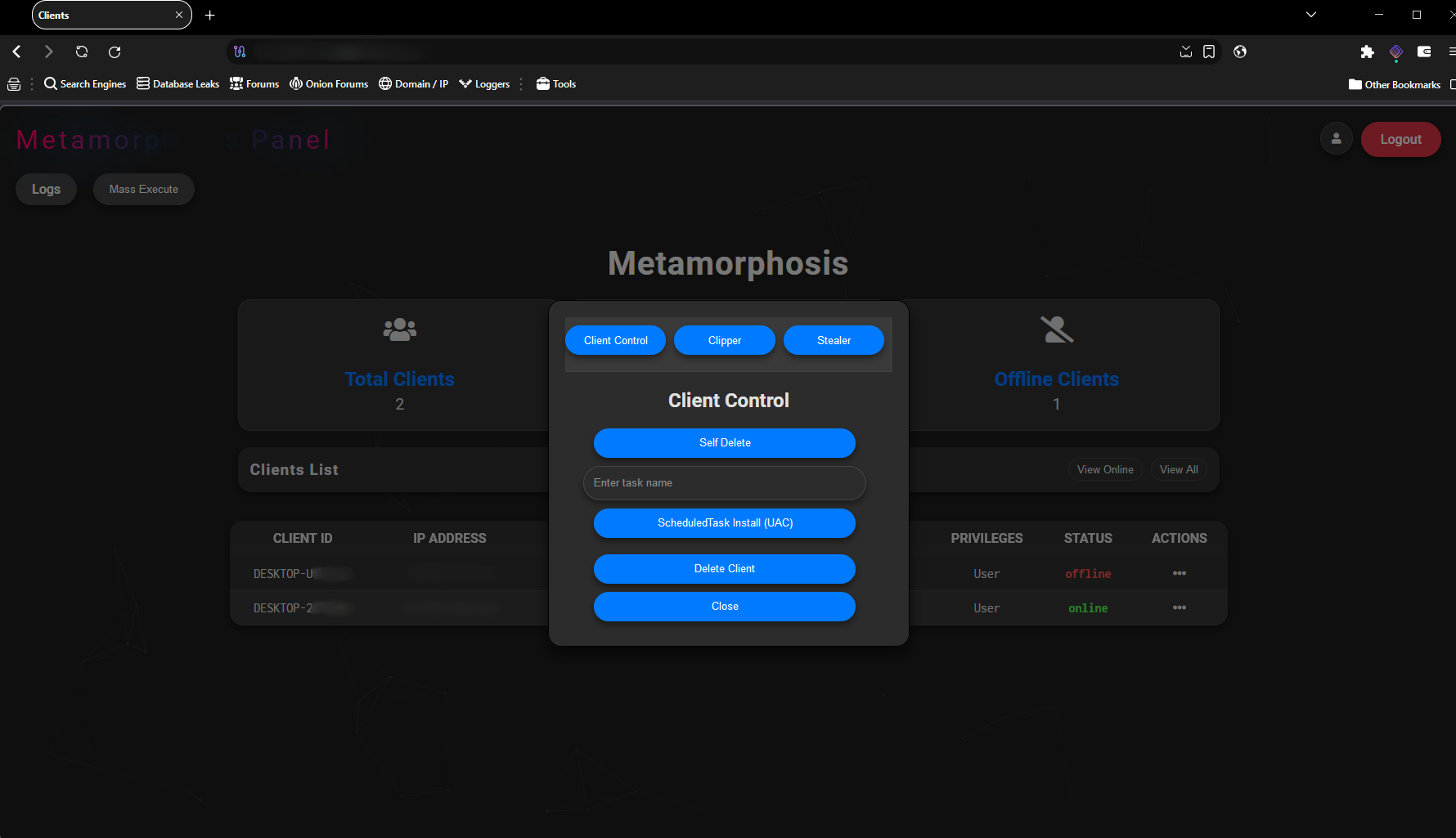Open the Onion Forums bookmark folder
This screenshot has width=1456, height=838.
[x=329, y=84]
